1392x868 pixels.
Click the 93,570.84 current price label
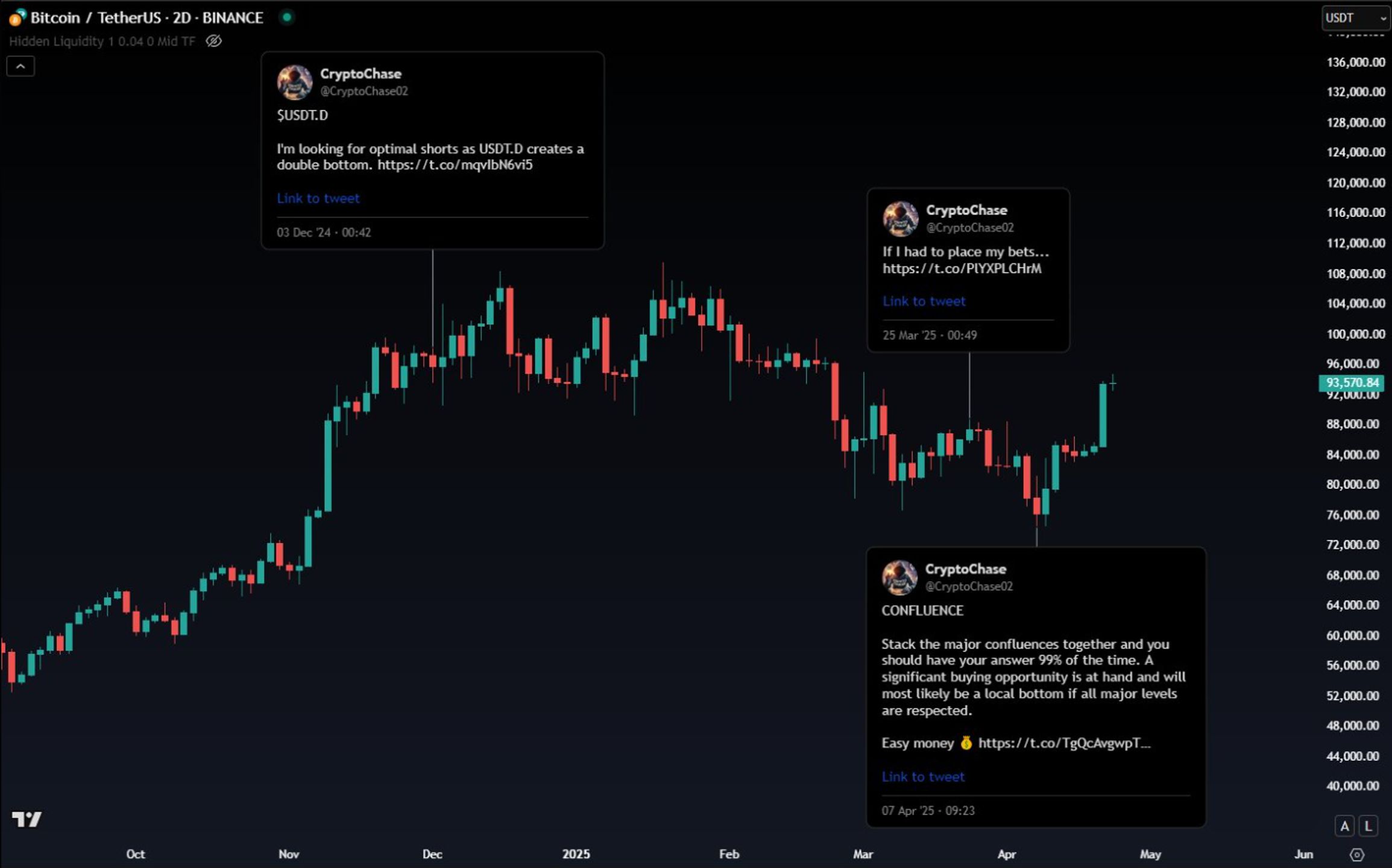[1352, 383]
